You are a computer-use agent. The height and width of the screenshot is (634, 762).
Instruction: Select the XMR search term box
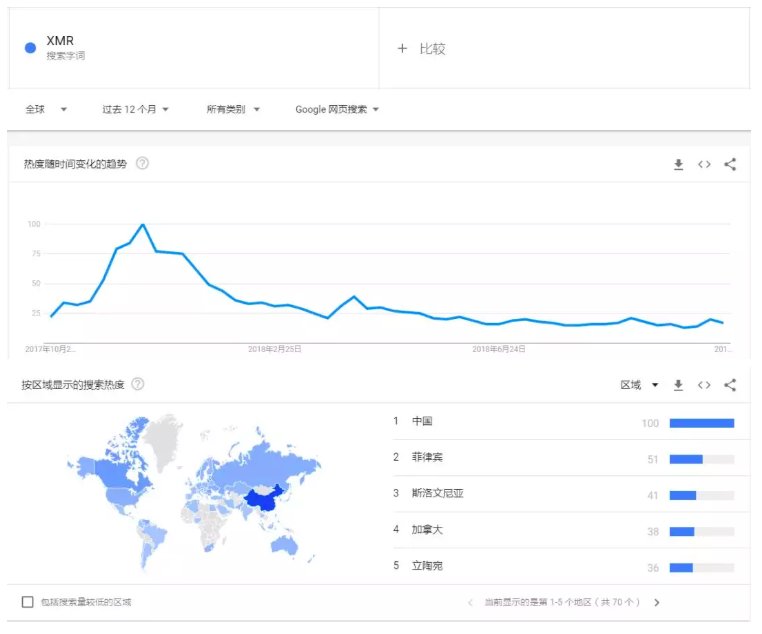tap(194, 48)
